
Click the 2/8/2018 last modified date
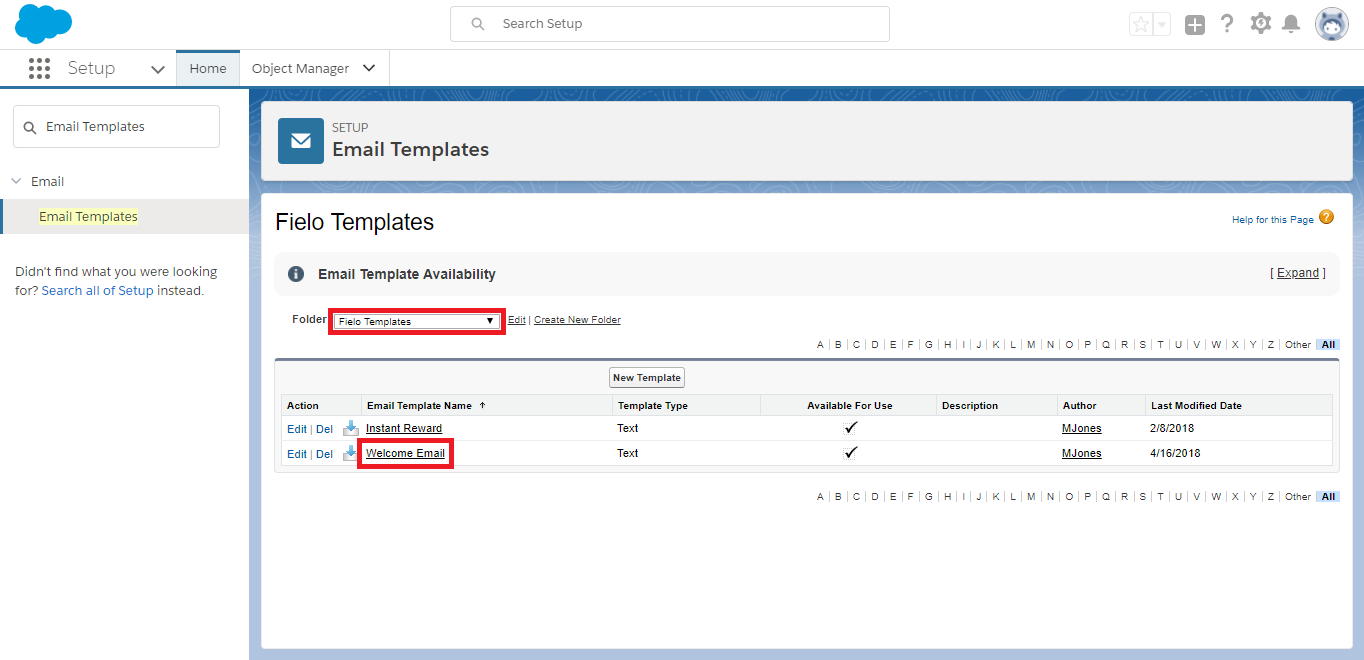click(x=1173, y=428)
